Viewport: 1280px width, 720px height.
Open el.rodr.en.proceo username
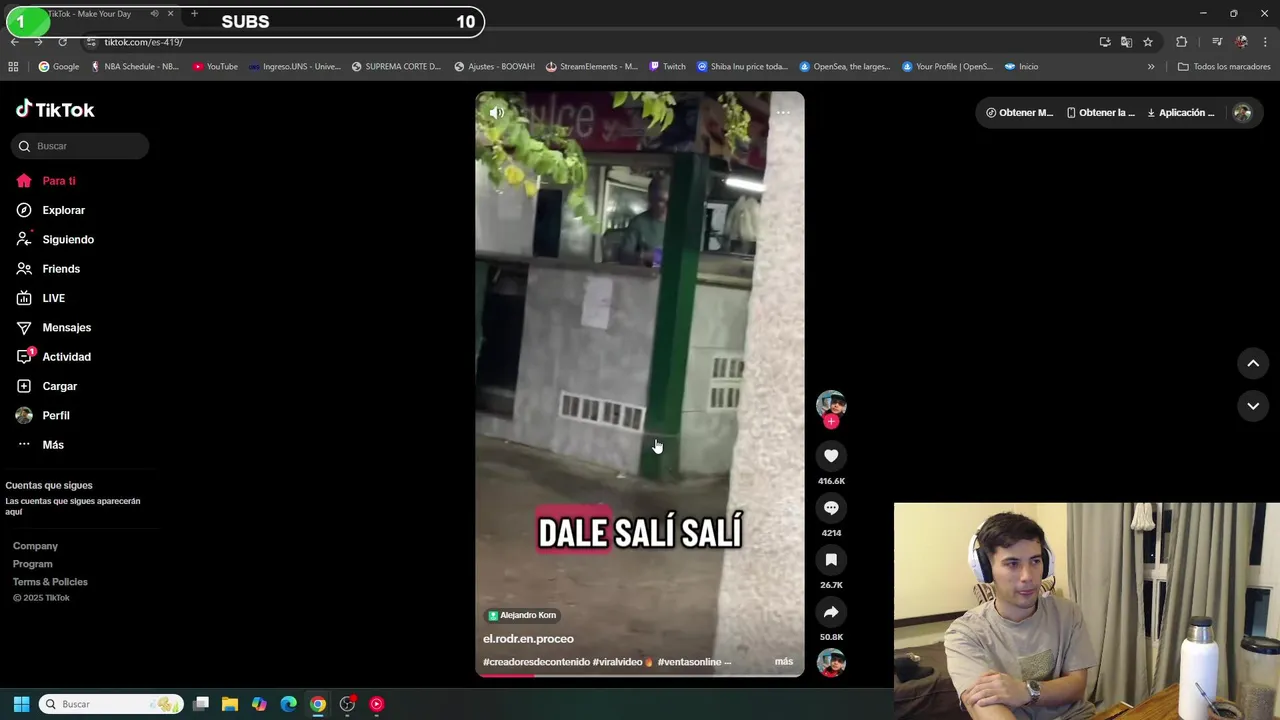pyautogui.click(x=528, y=639)
